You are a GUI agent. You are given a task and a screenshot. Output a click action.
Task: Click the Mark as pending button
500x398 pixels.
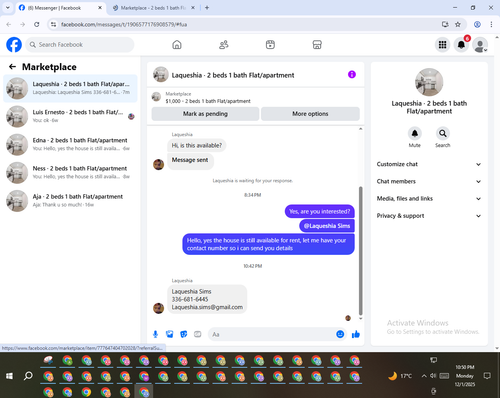(205, 114)
